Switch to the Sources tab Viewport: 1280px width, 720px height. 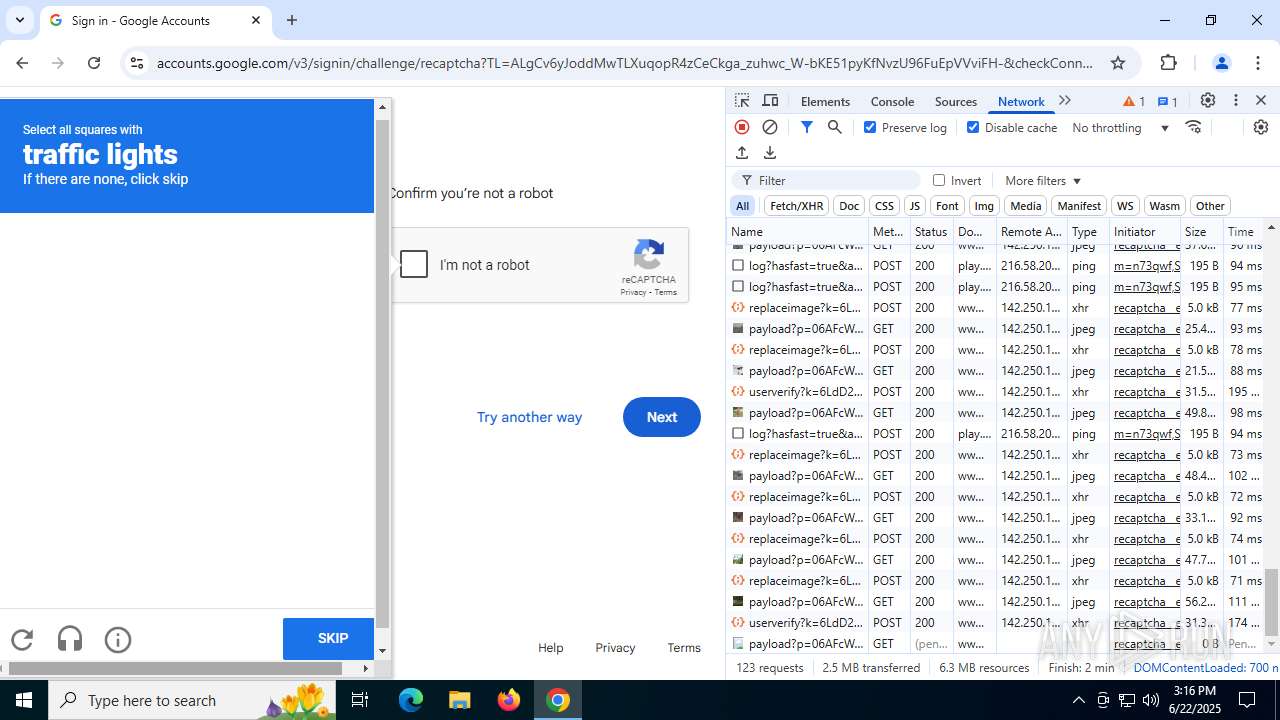[955, 101]
